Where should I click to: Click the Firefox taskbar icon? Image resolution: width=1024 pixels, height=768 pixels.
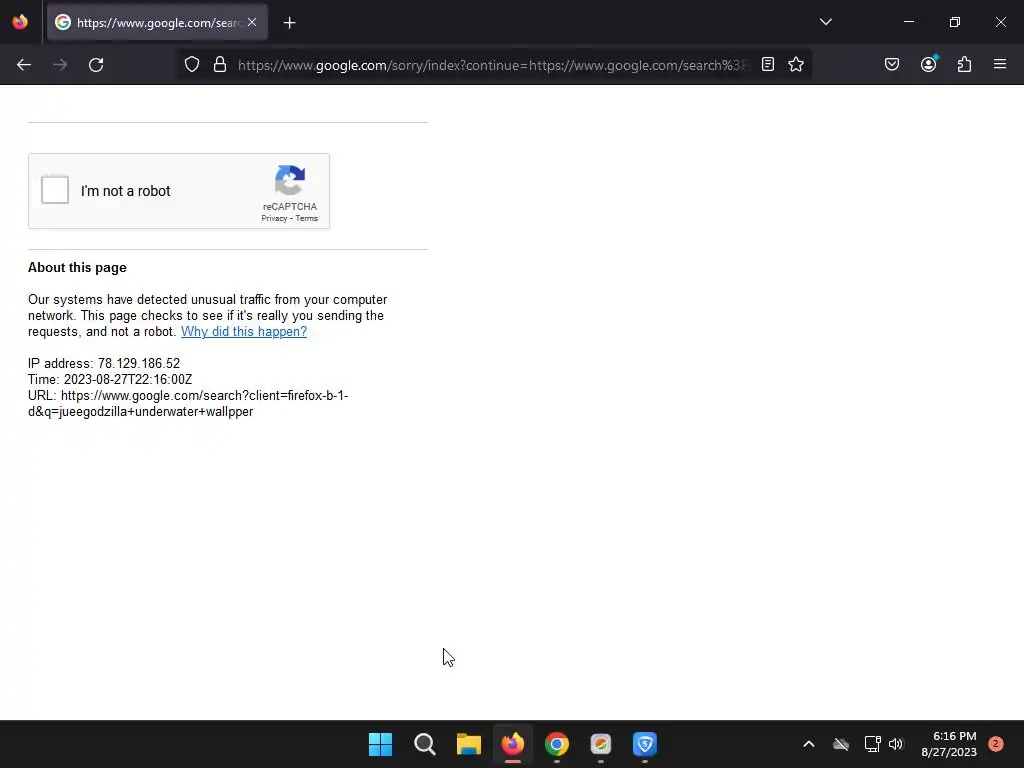(x=513, y=744)
